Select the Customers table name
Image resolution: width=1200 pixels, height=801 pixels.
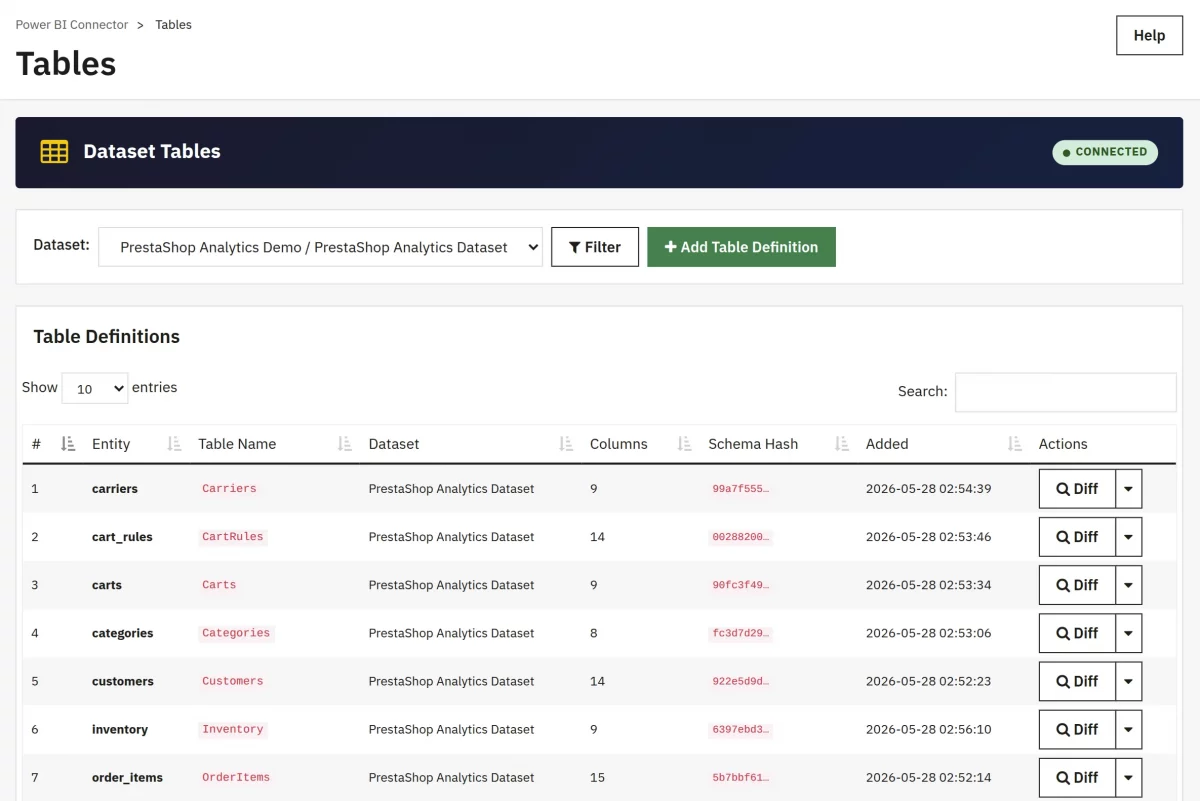click(233, 681)
